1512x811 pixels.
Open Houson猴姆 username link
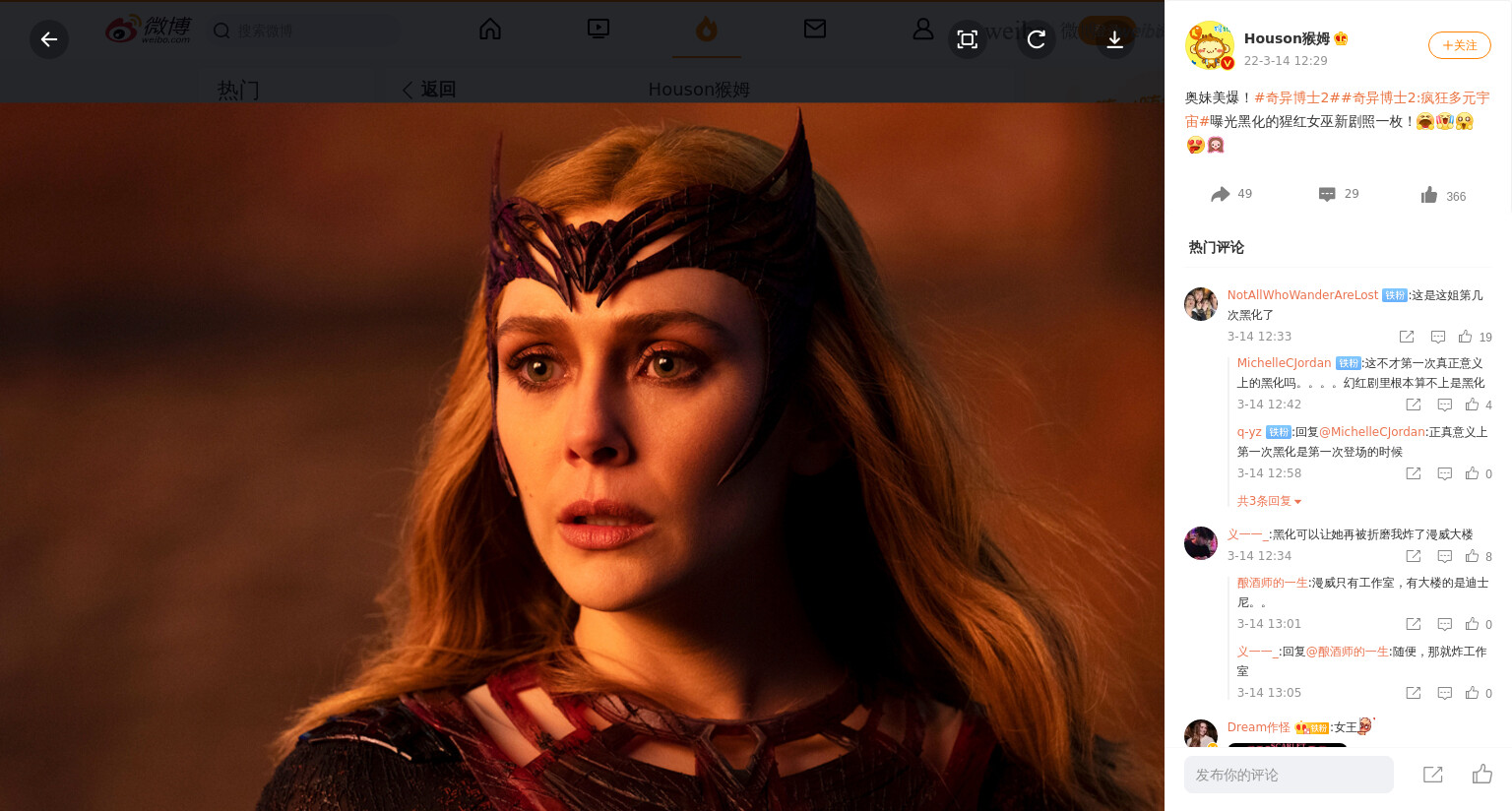point(1287,38)
